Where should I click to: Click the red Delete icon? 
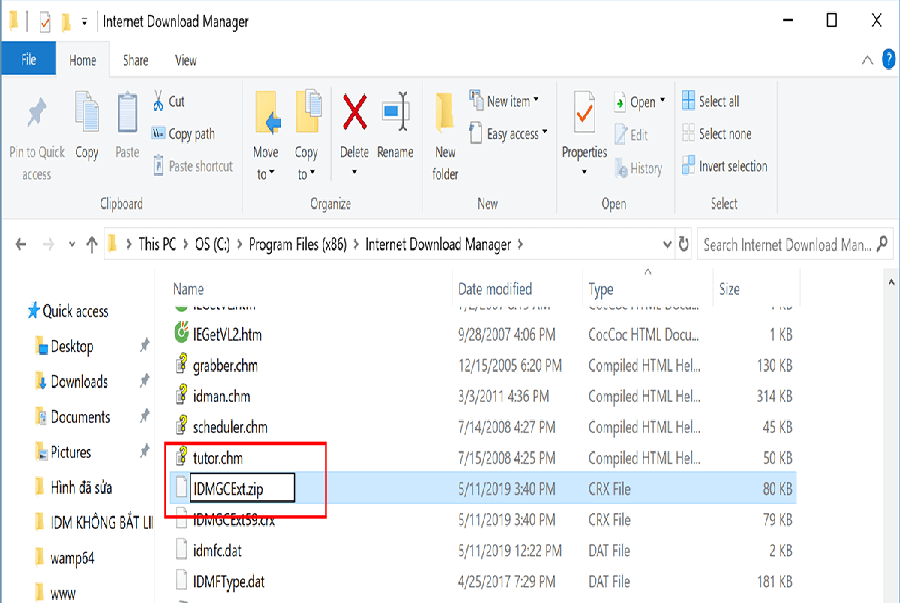(x=355, y=112)
